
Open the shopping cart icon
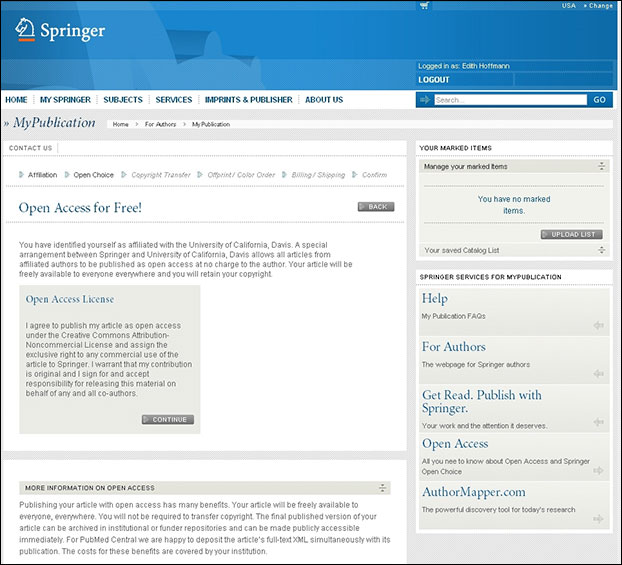[424, 6]
